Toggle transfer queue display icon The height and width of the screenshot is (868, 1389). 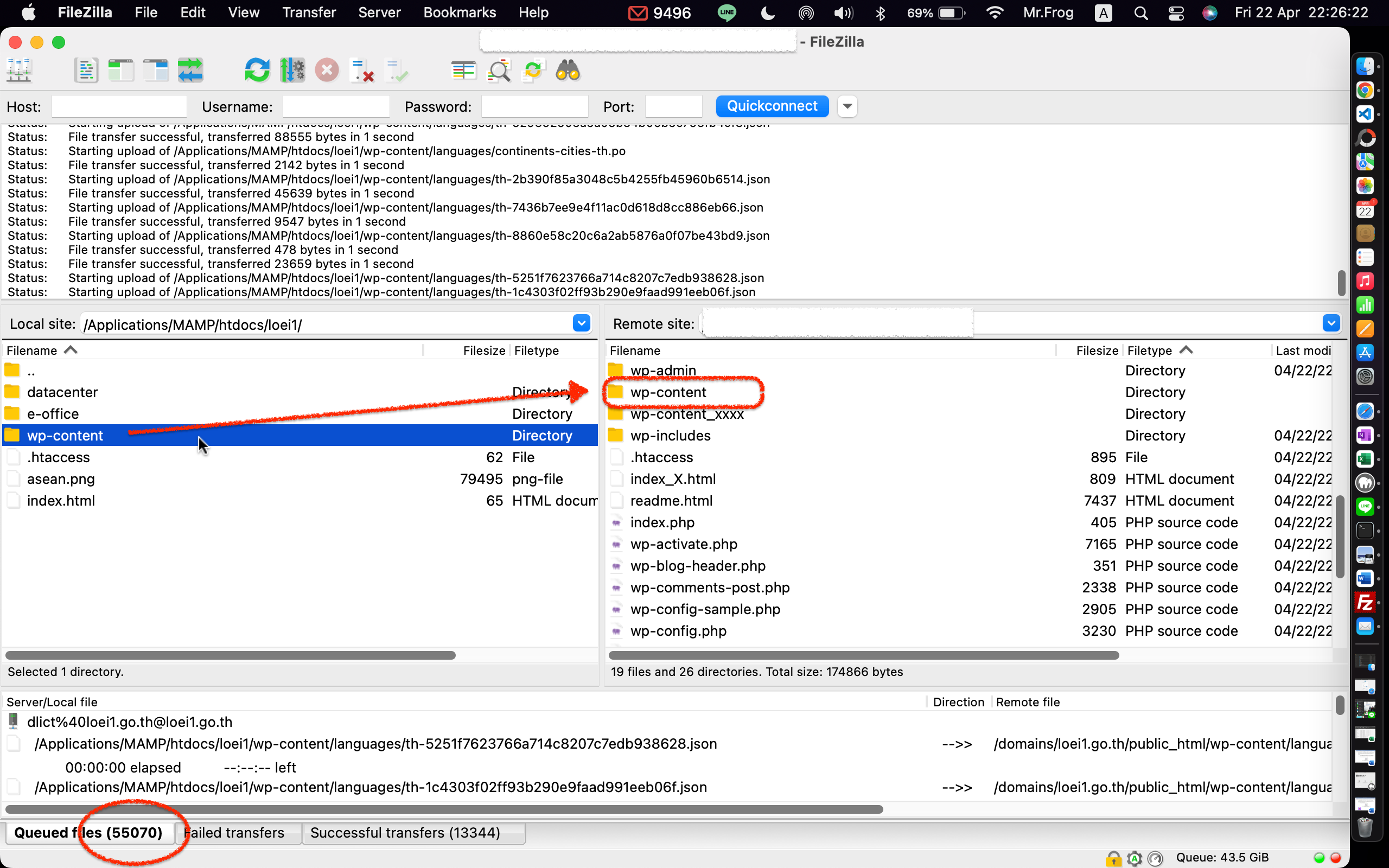point(190,71)
